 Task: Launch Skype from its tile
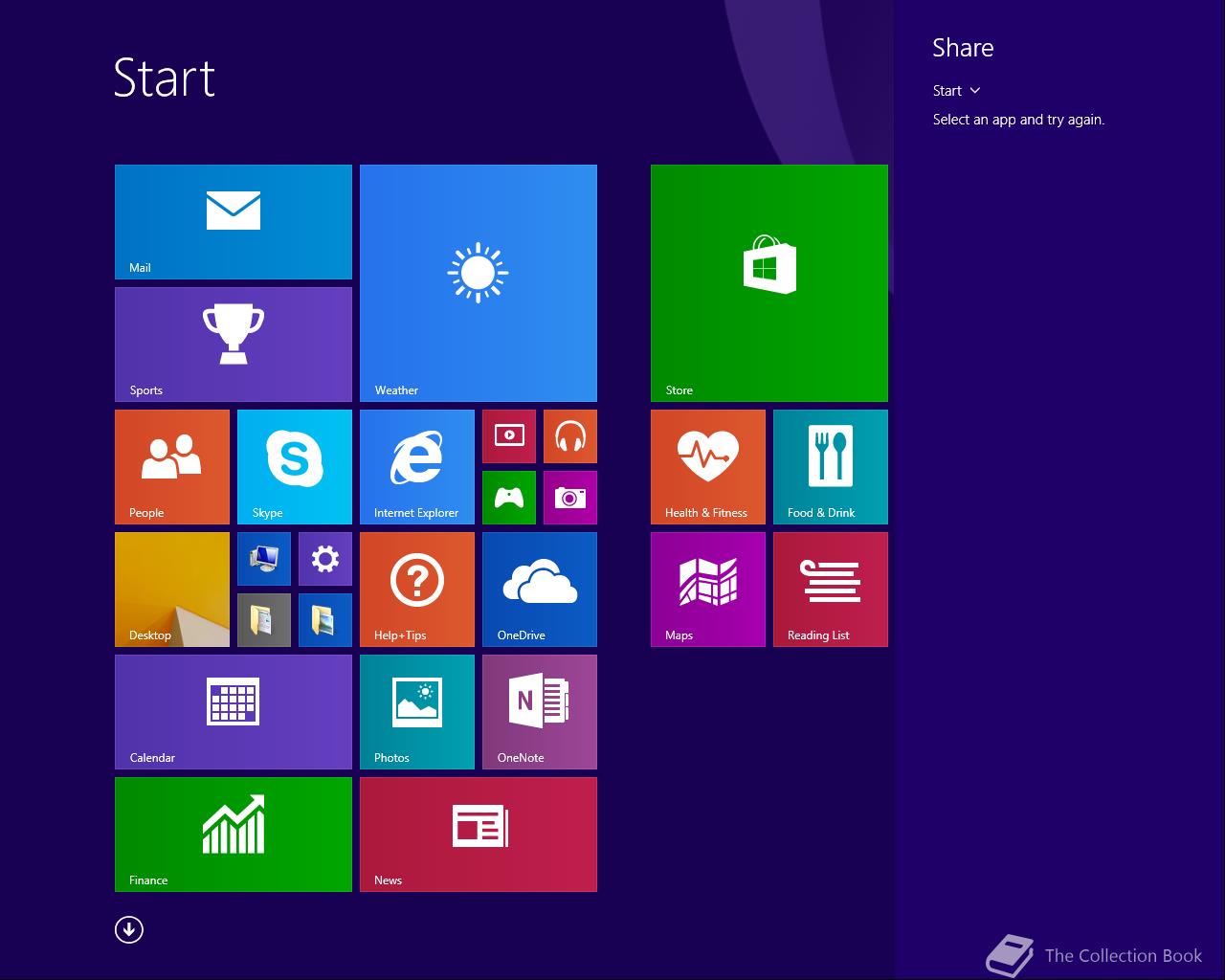click(295, 467)
